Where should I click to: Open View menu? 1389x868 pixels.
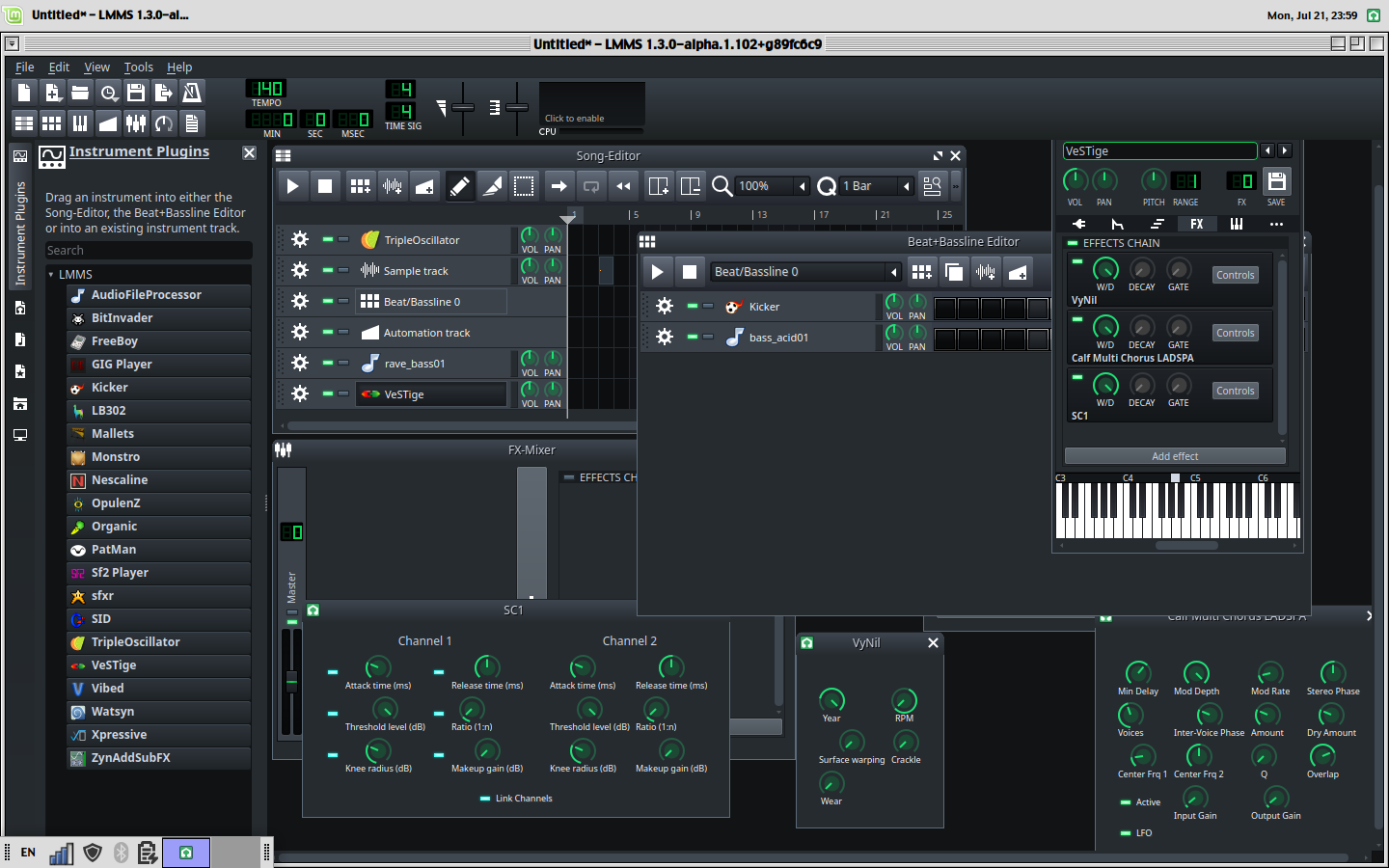(96, 68)
